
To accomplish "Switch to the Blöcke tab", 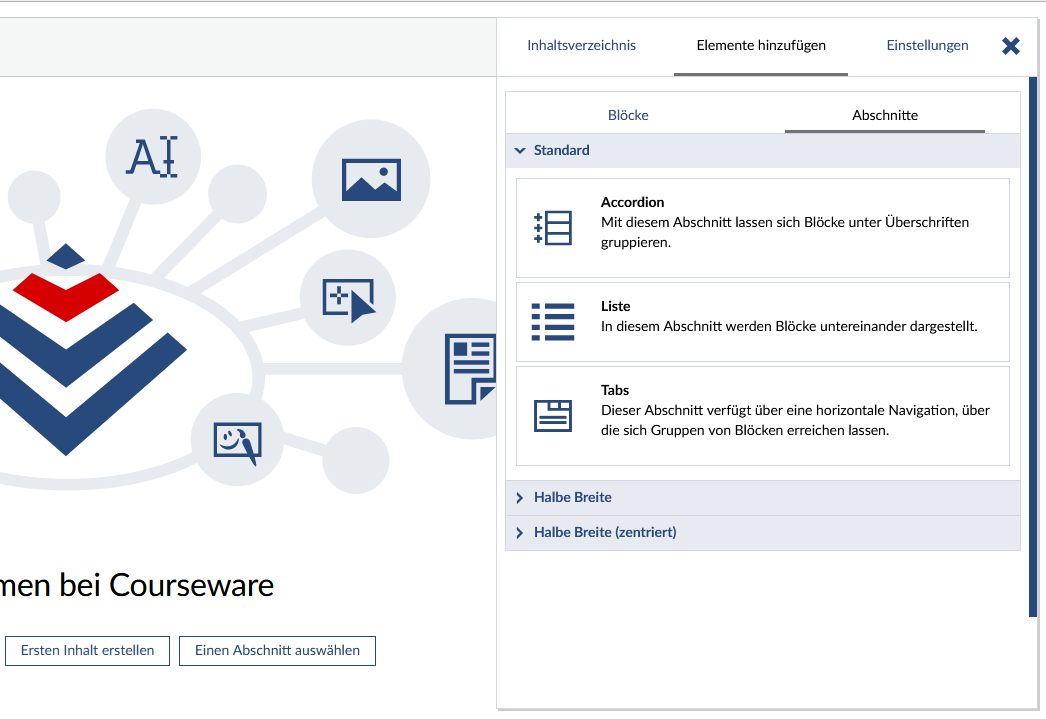I will point(628,115).
